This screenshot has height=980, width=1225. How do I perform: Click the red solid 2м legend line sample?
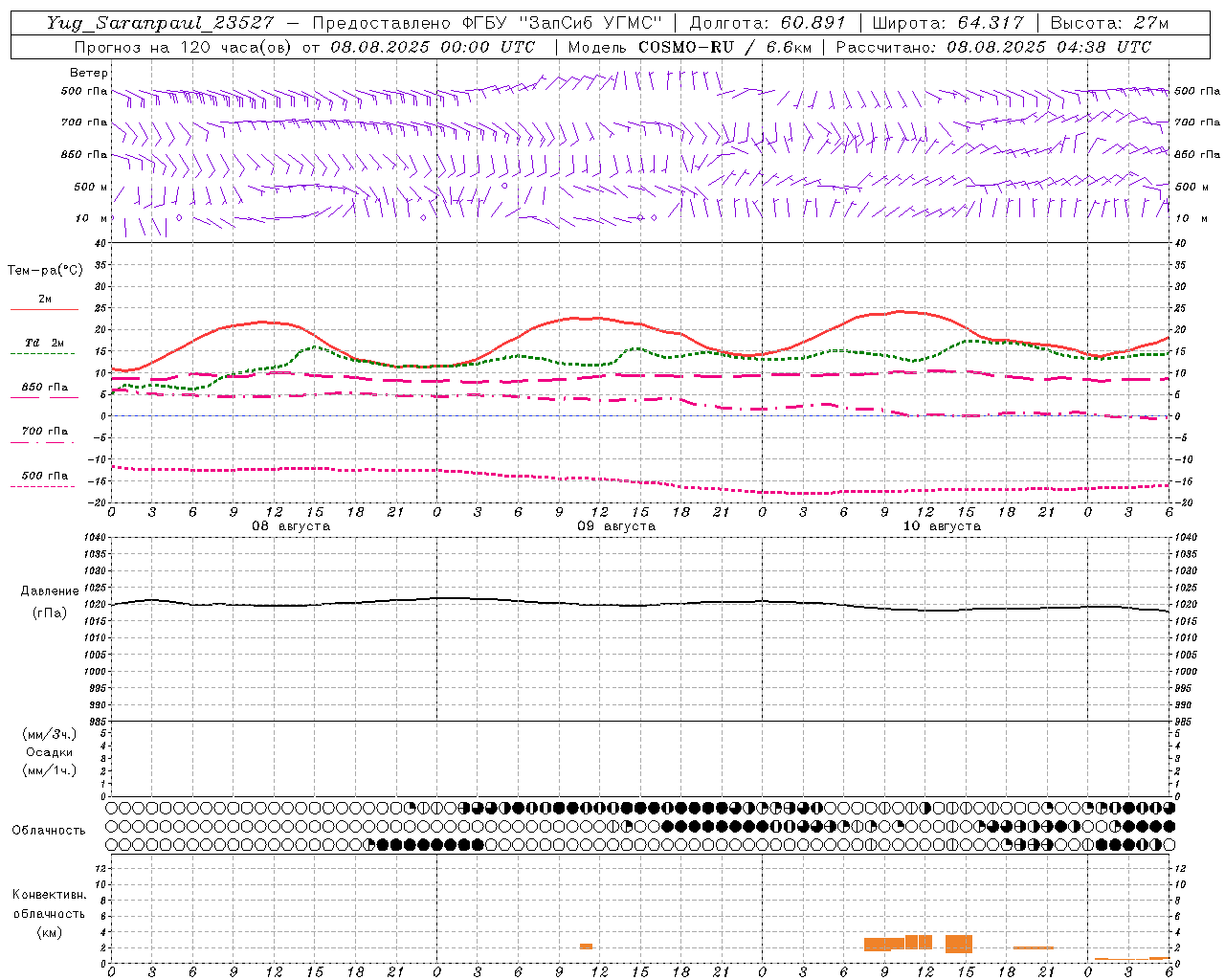[44, 310]
